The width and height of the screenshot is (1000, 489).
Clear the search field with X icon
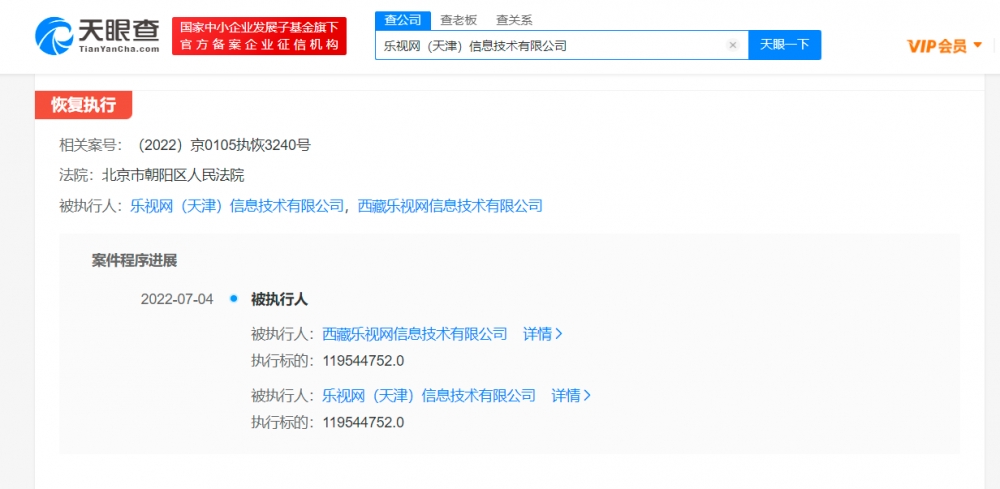pyautogui.click(x=733, y=45)
